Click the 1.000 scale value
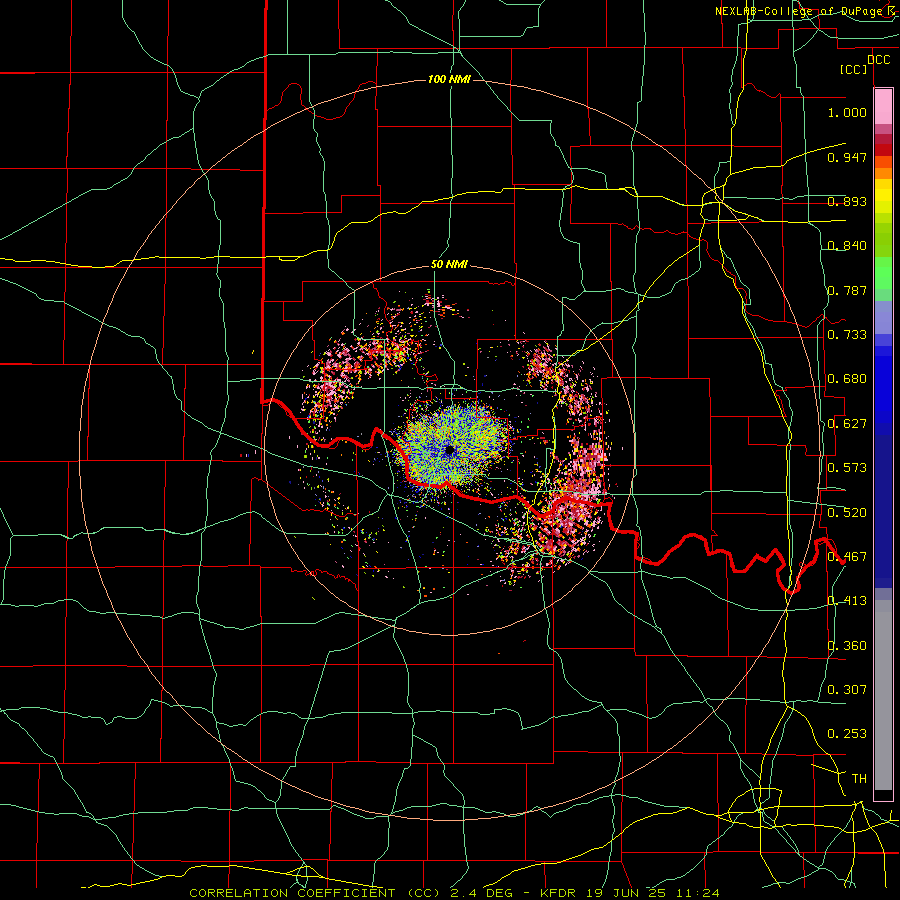This screenshot has width=900, height=900. click(x=847, y=112)
